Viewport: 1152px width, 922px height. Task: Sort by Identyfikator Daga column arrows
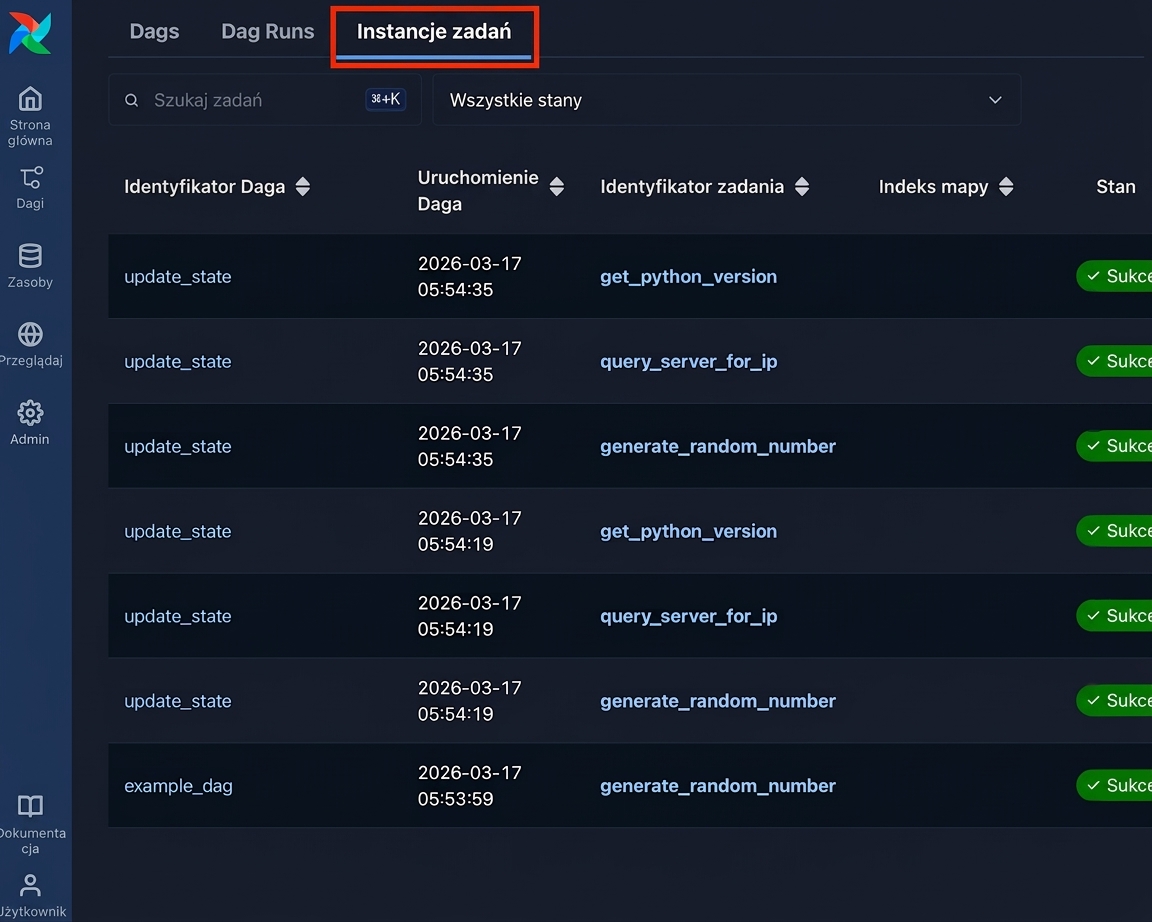[303, 187]
